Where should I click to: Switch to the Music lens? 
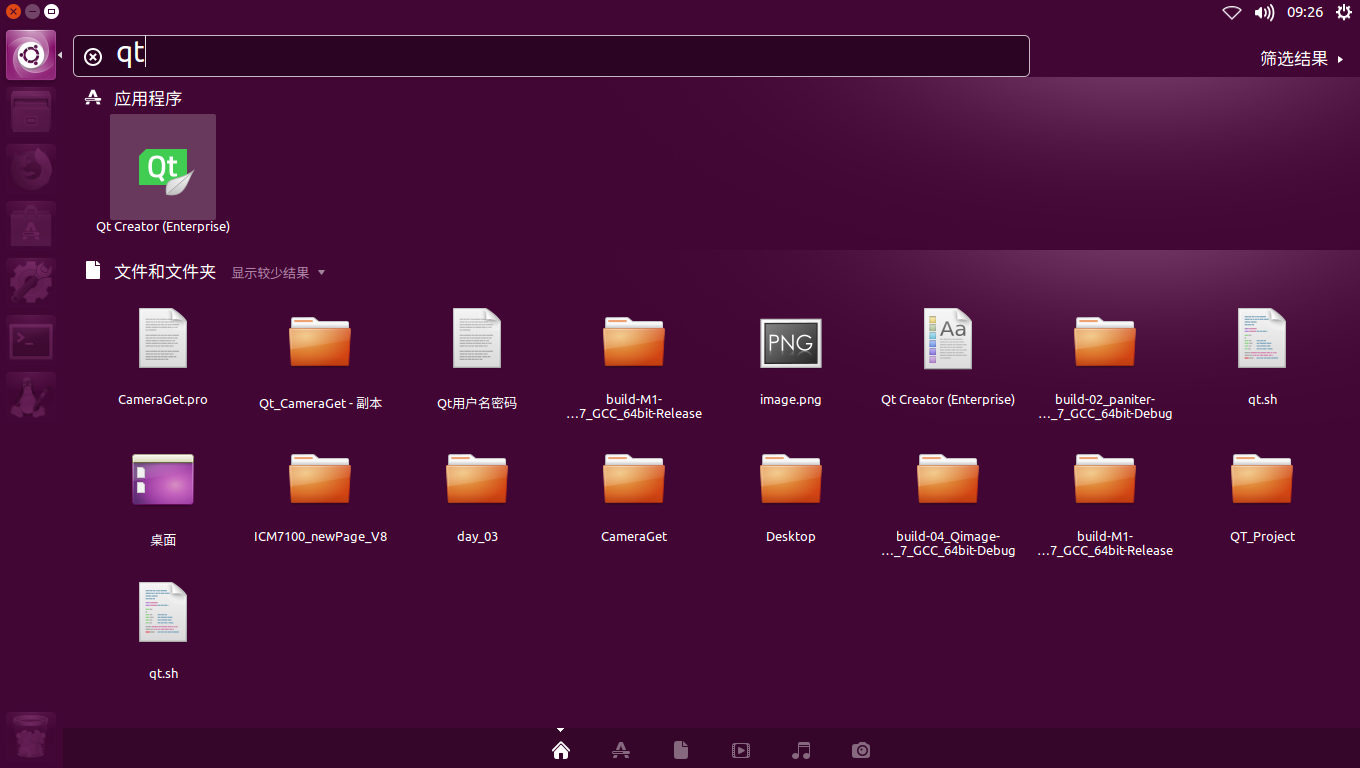pos(801,750)
